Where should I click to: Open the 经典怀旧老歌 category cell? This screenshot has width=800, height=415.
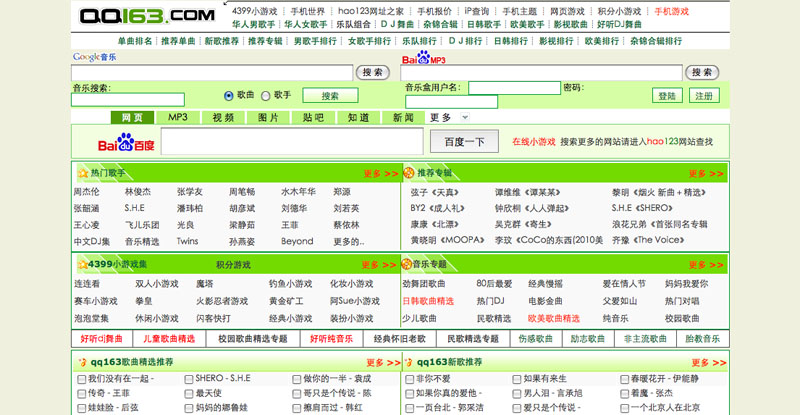[x=399, y=338]
